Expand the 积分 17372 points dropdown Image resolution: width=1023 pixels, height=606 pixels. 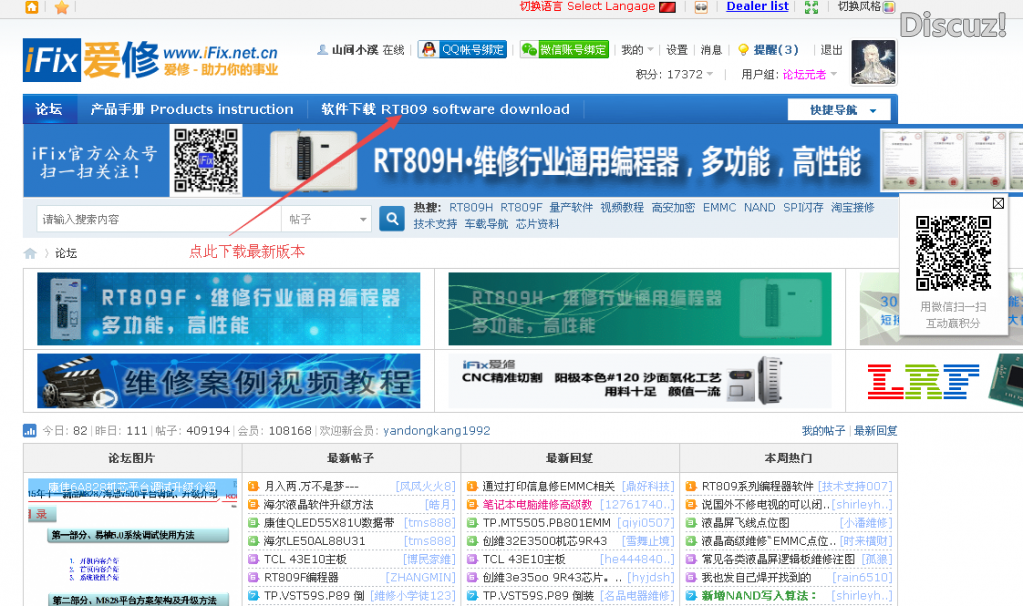(675, 74)
